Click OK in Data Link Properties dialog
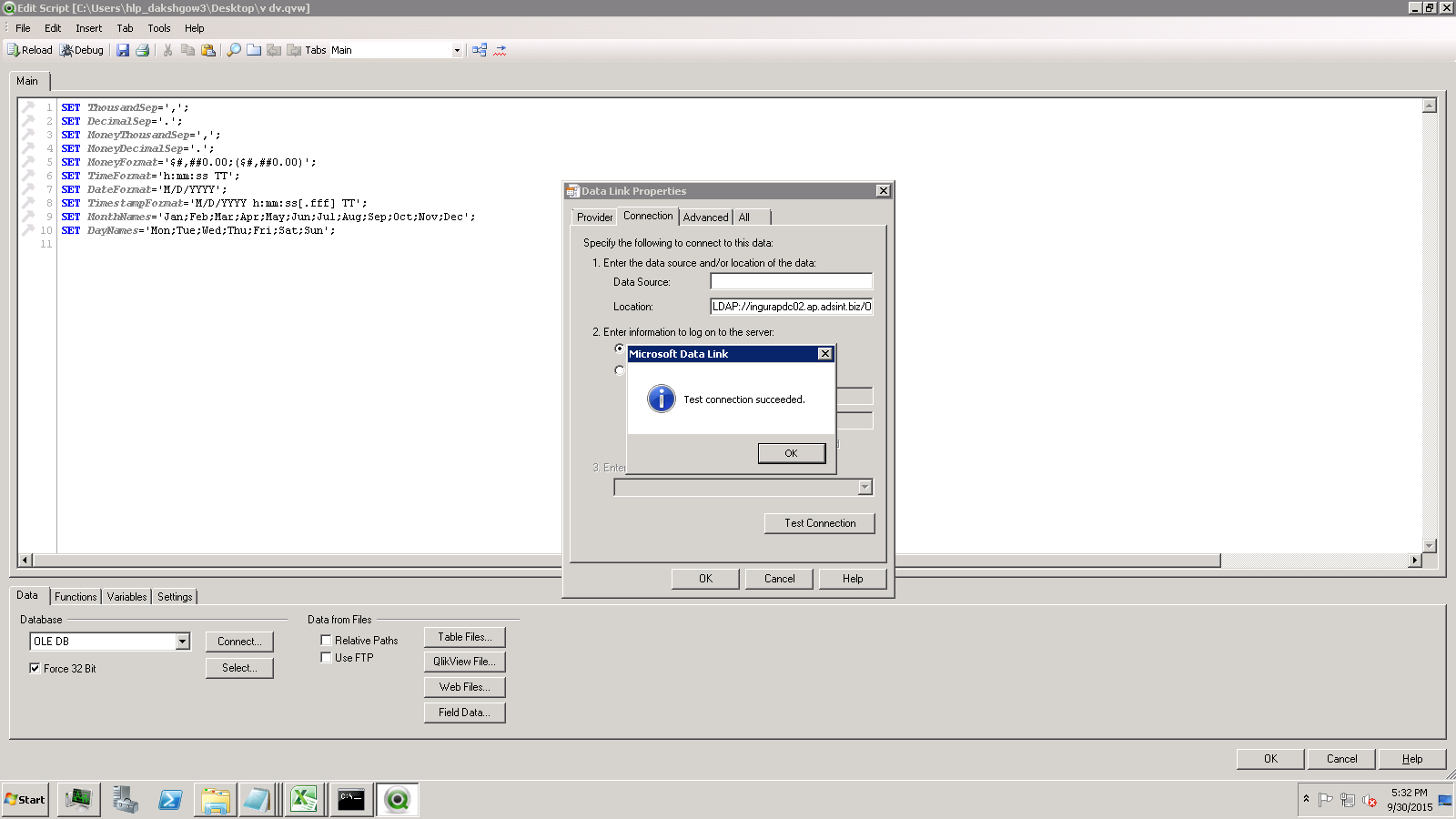This screenshot has height=819, width=1456. (705, 579)
